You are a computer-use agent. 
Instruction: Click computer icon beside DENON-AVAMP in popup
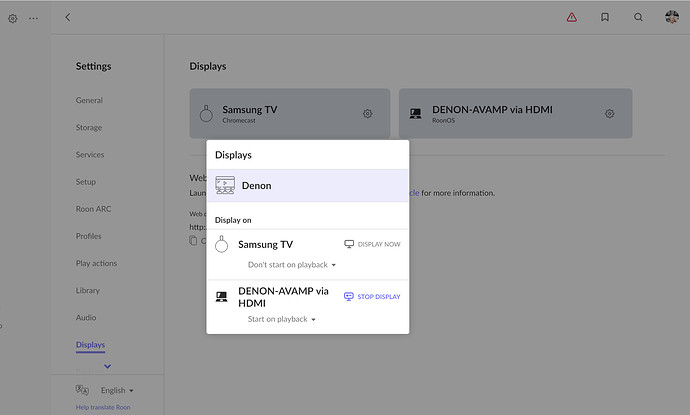(x=221, y=297)
